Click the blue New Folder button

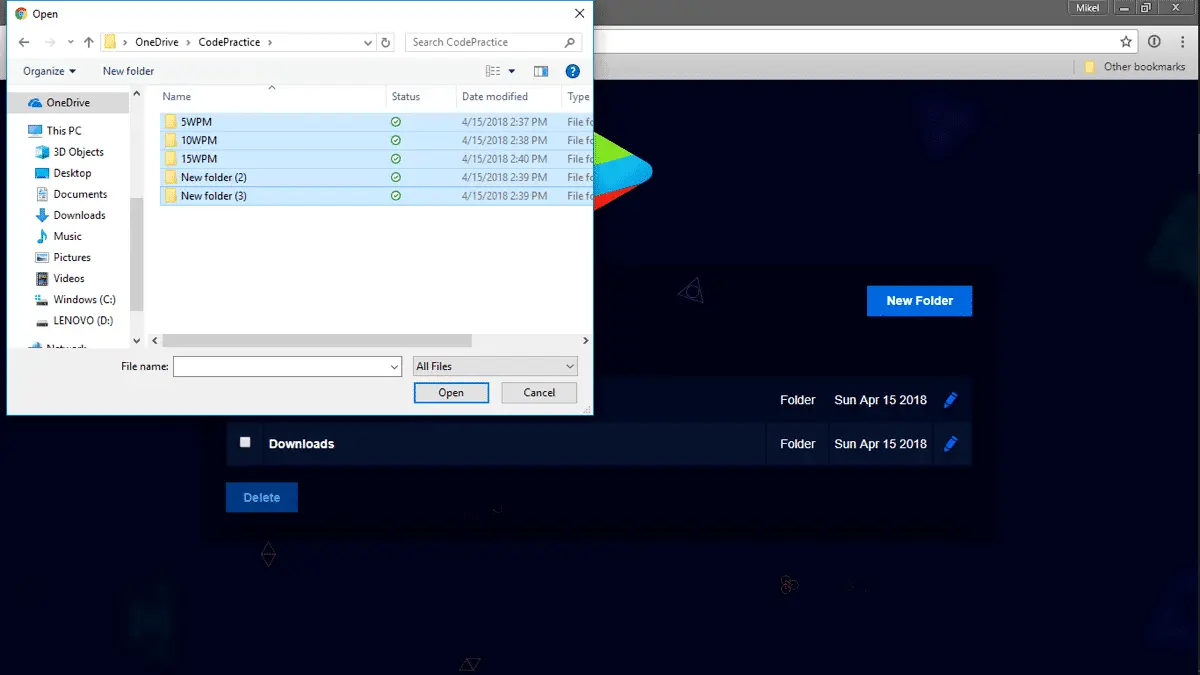(919, 301)
